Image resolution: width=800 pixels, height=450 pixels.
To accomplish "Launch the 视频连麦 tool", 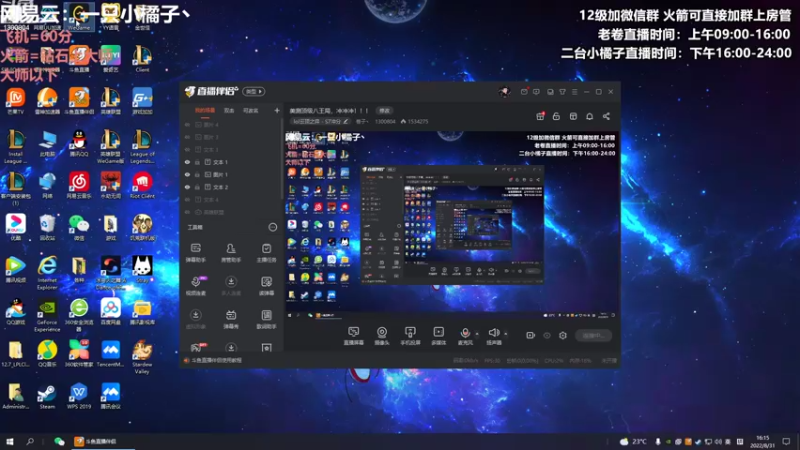I will click(196, 286).
